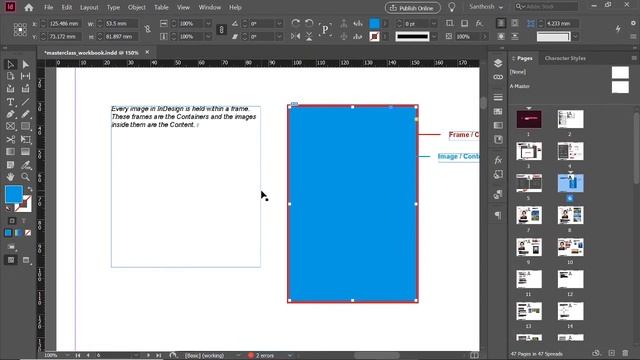Open the Object menu
This screenshot has width=640, height=360.
[x=136, y=7]
